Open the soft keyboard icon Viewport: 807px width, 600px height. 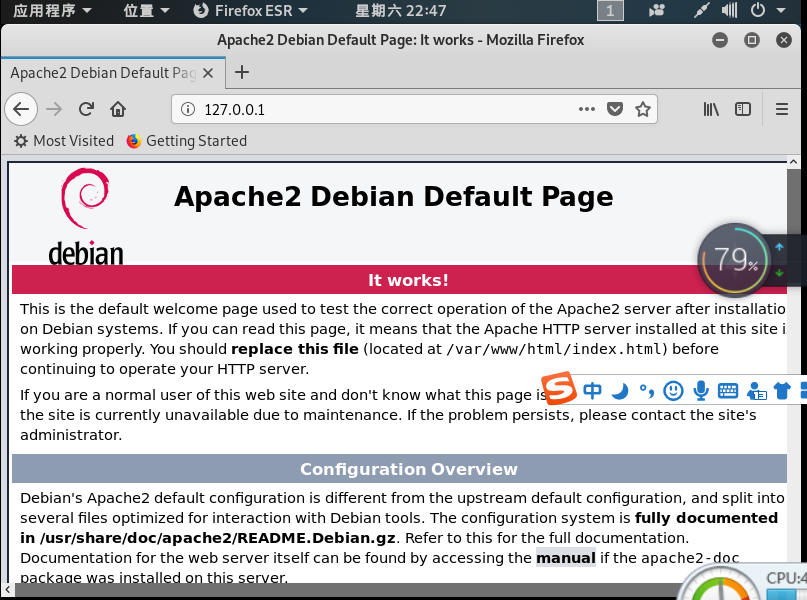click(728, 391)
